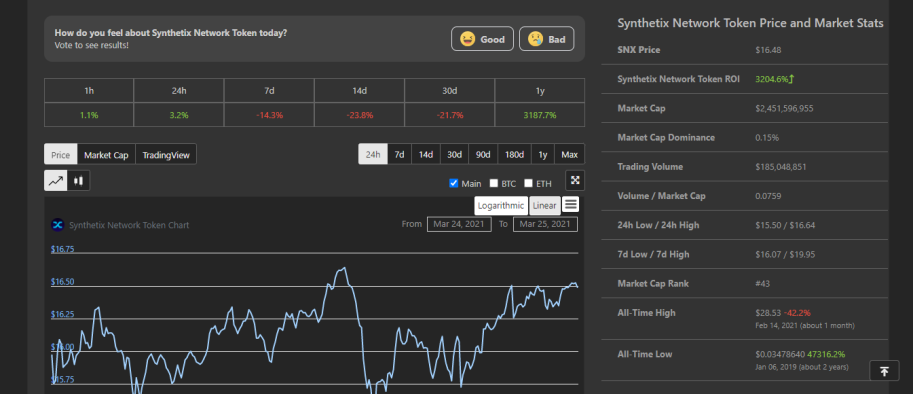Switch to the line chart view icon
The height and width of the screenshot is (394, 913).
(56, 180)
